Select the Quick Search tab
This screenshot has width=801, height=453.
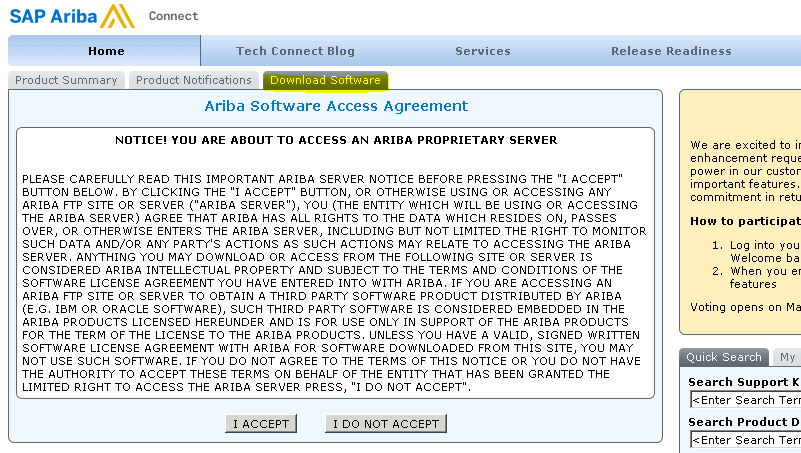coord(723,357)
